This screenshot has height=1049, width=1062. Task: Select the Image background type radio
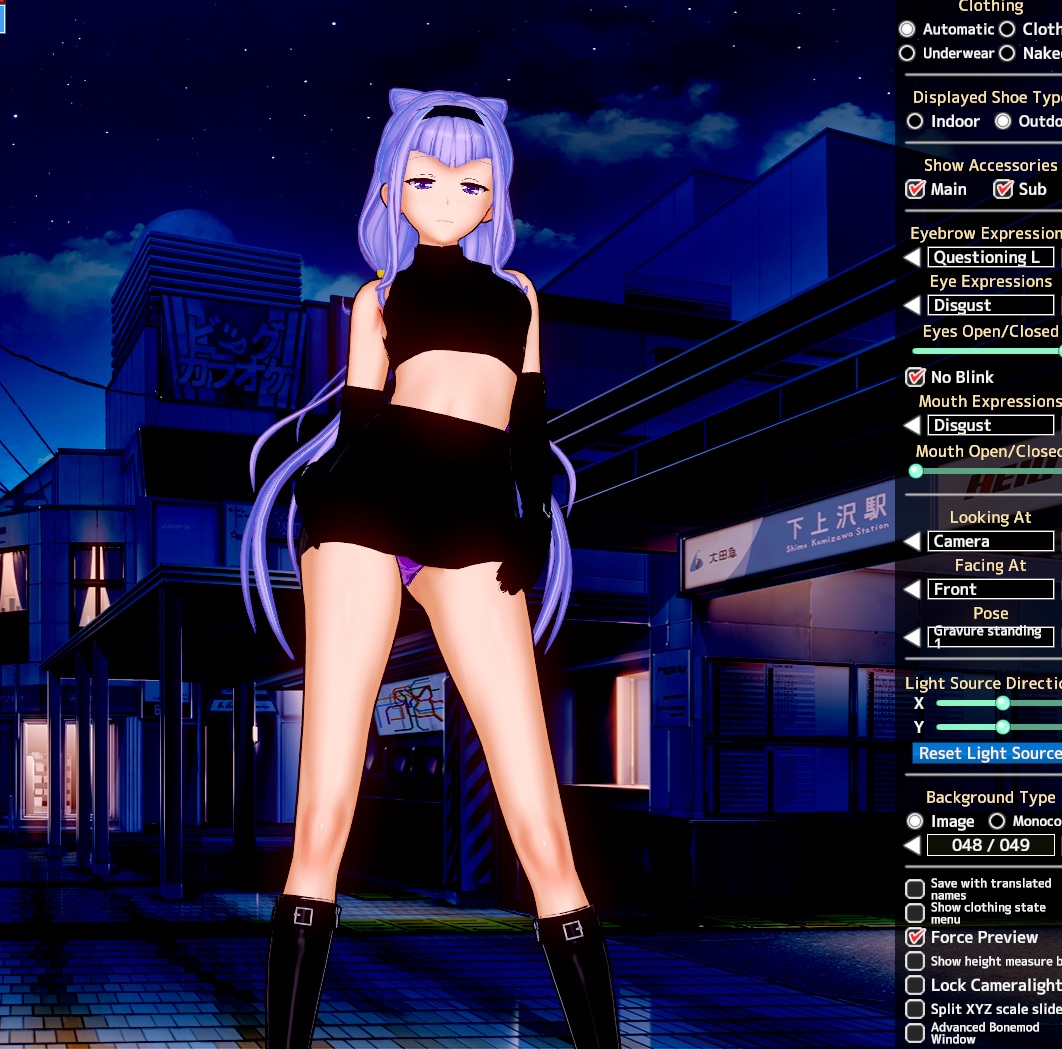coord(915,821)
